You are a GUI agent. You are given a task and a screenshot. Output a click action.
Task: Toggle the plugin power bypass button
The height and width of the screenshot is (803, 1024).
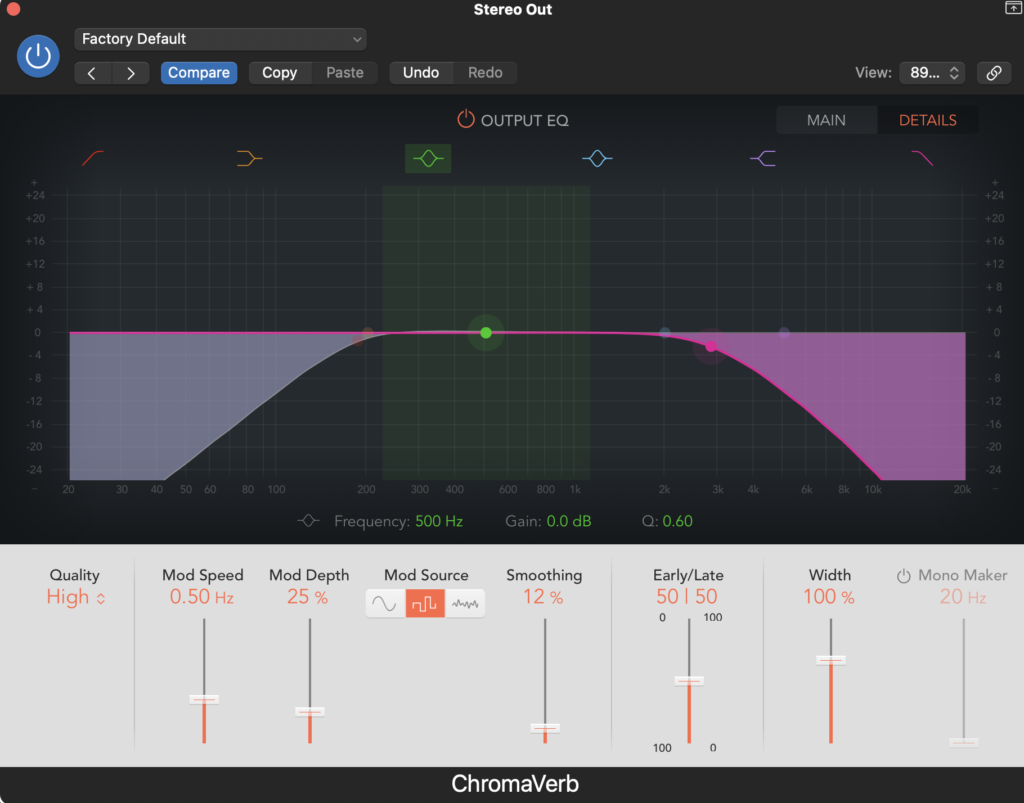[38, 56]
